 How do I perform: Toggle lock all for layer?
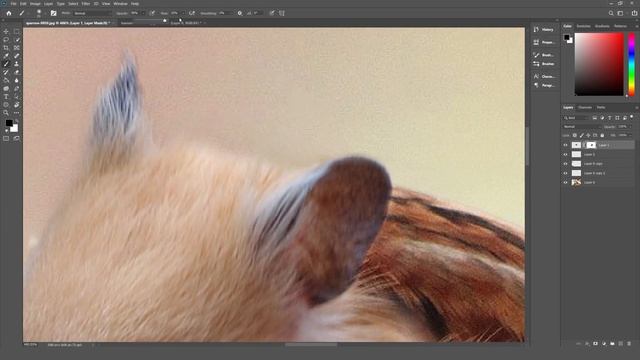click(602, 135)
